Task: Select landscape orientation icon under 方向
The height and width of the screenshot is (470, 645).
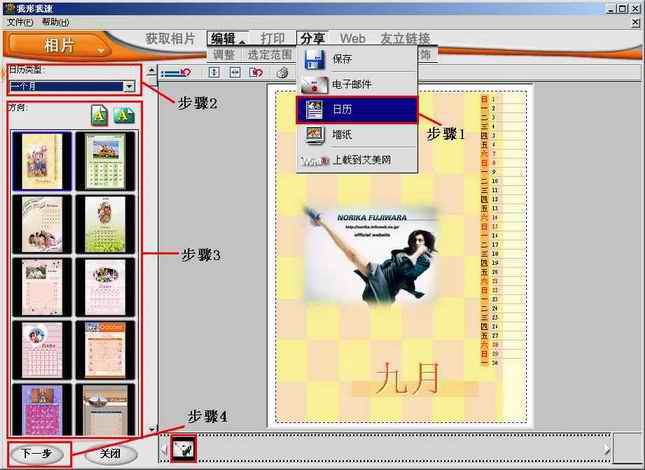Action: point(124,116)
